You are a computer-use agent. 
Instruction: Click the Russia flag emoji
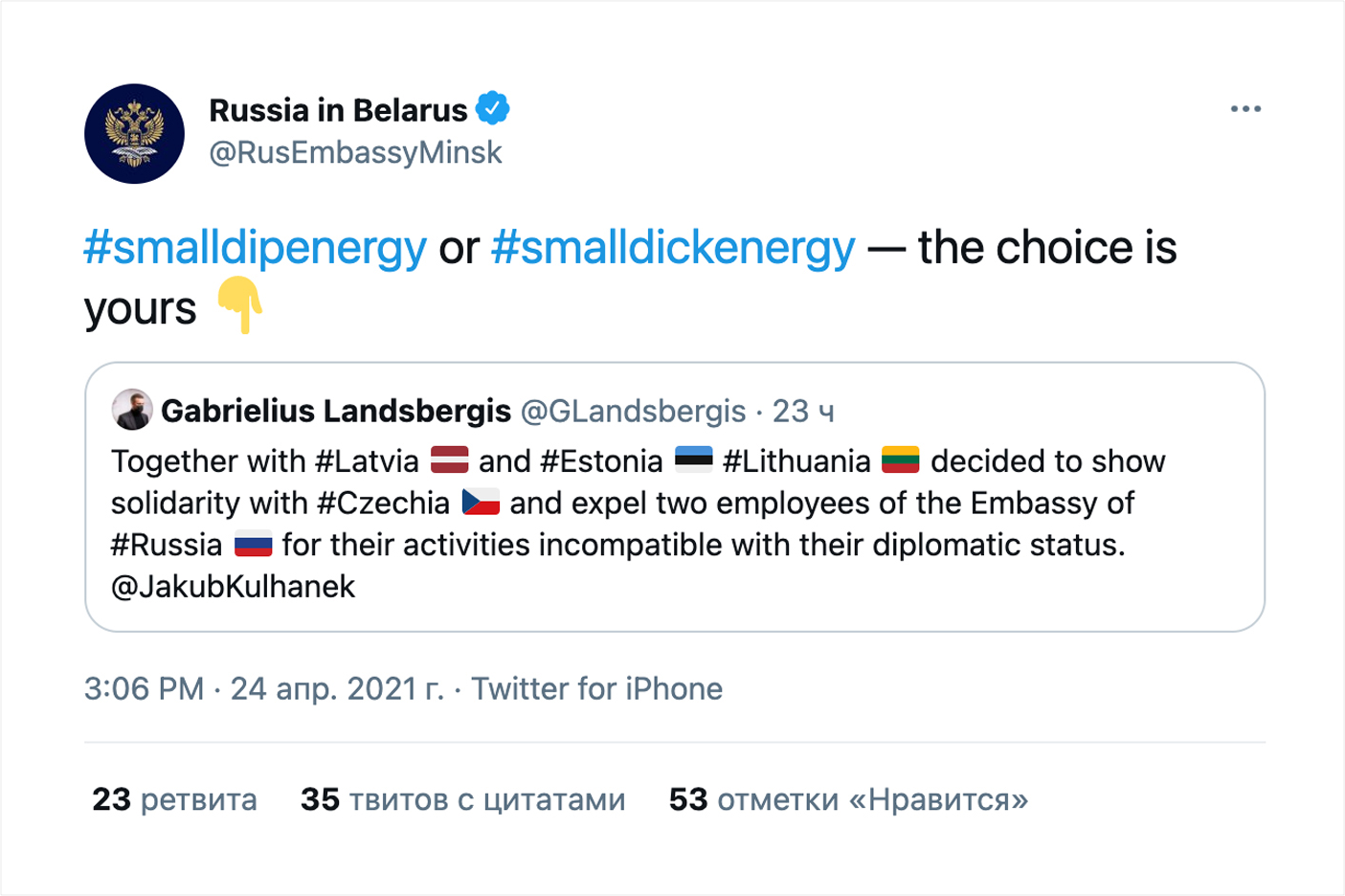[x=253, y=545]
